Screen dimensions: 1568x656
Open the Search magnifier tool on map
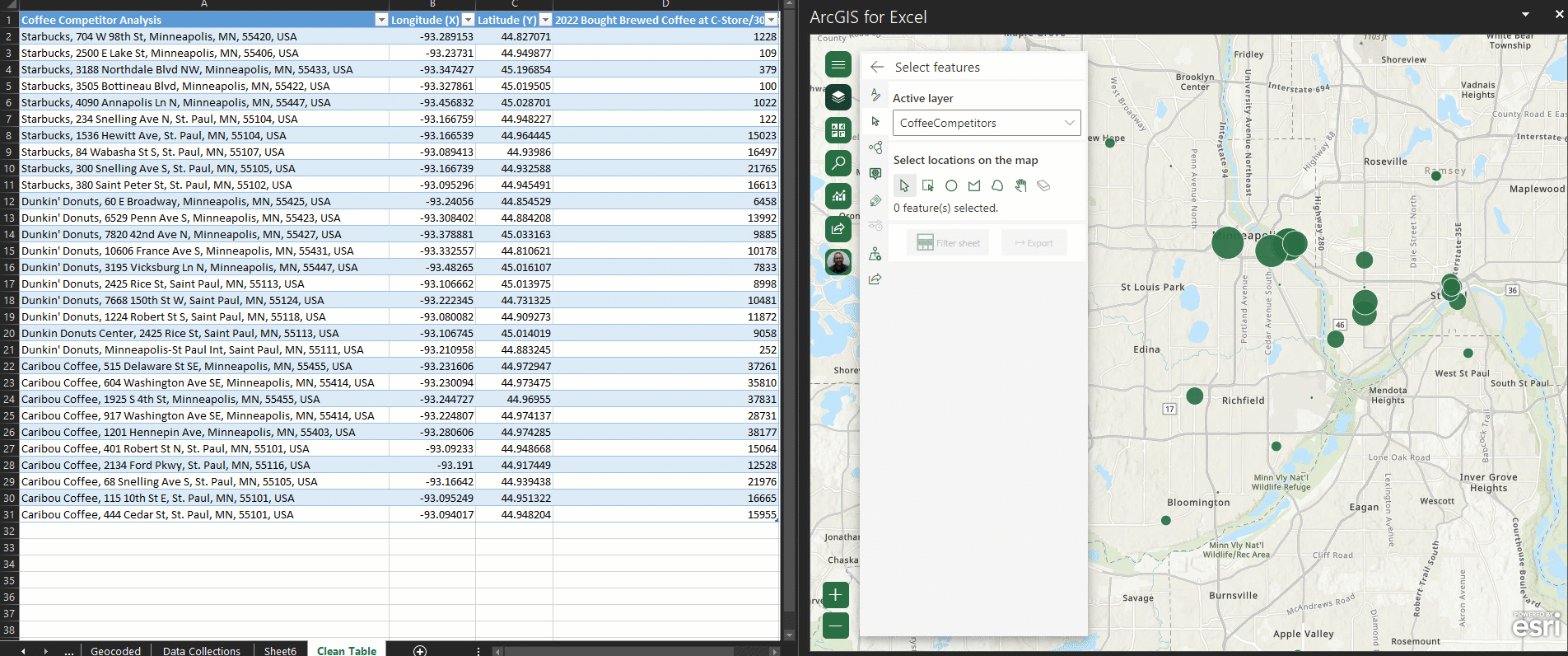click(x=838, y=163)
